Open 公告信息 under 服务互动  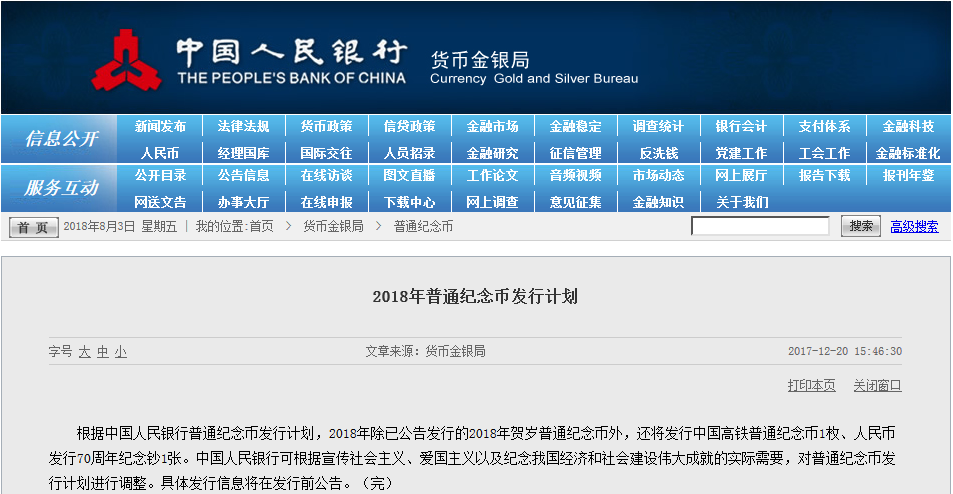coord(243,176)
